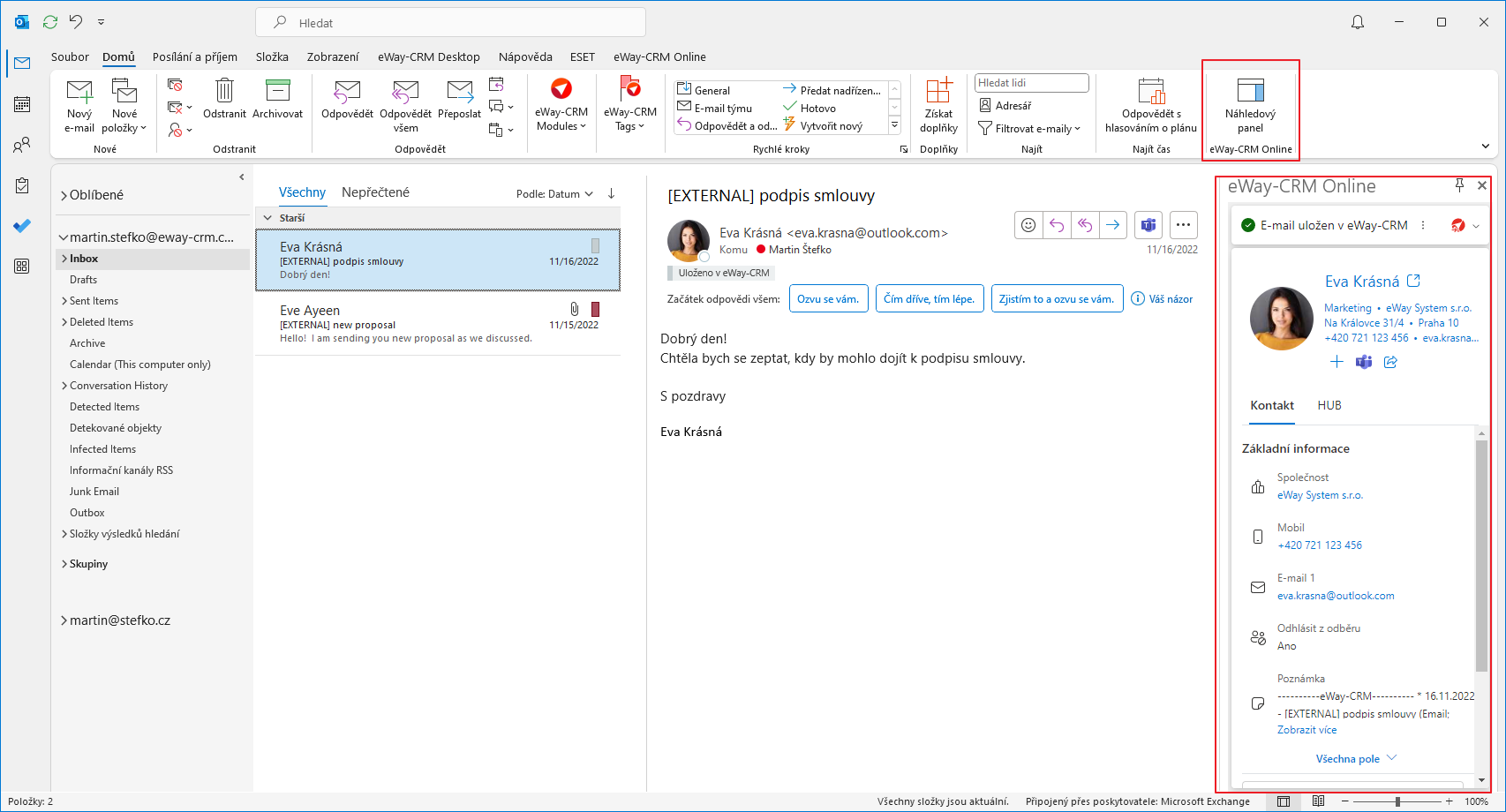Switch to Nepřečtené messages tab
This screenshot has height=812, width=1506.
(375, 192)
